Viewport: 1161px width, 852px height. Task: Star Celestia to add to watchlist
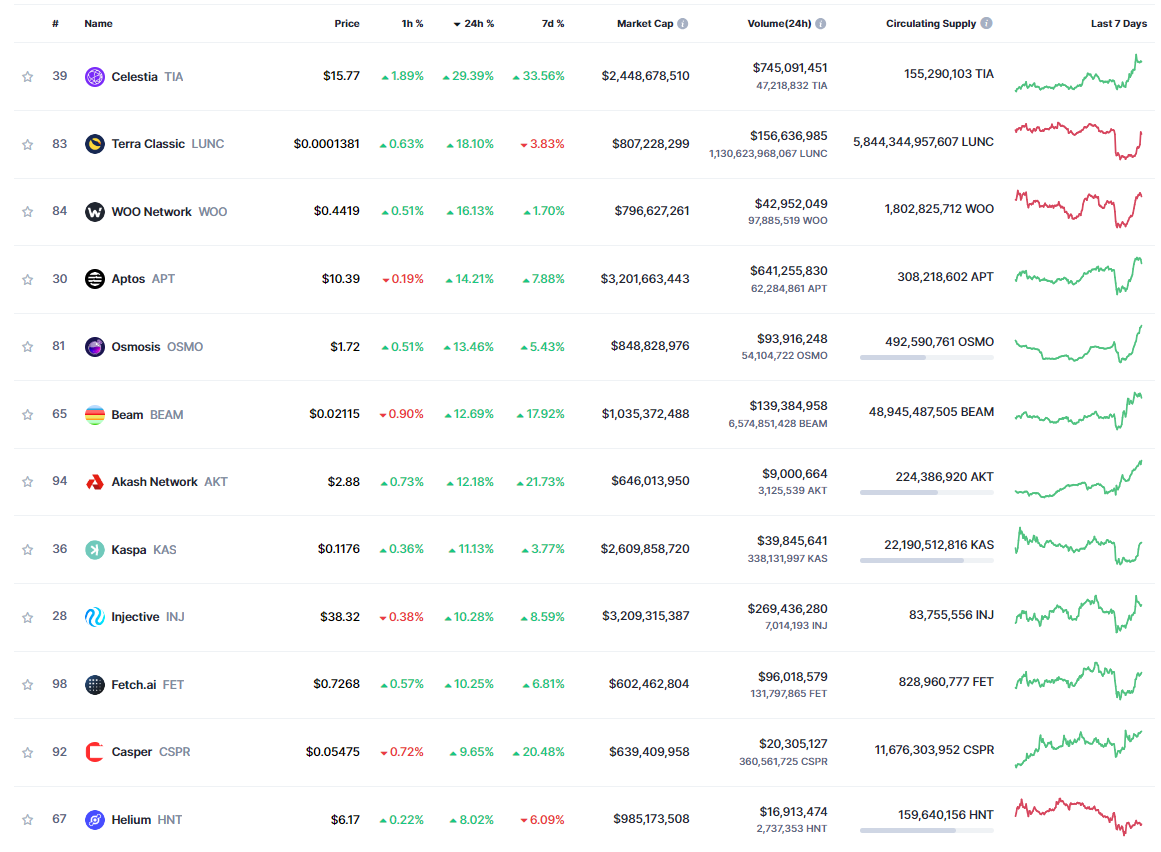28,76
